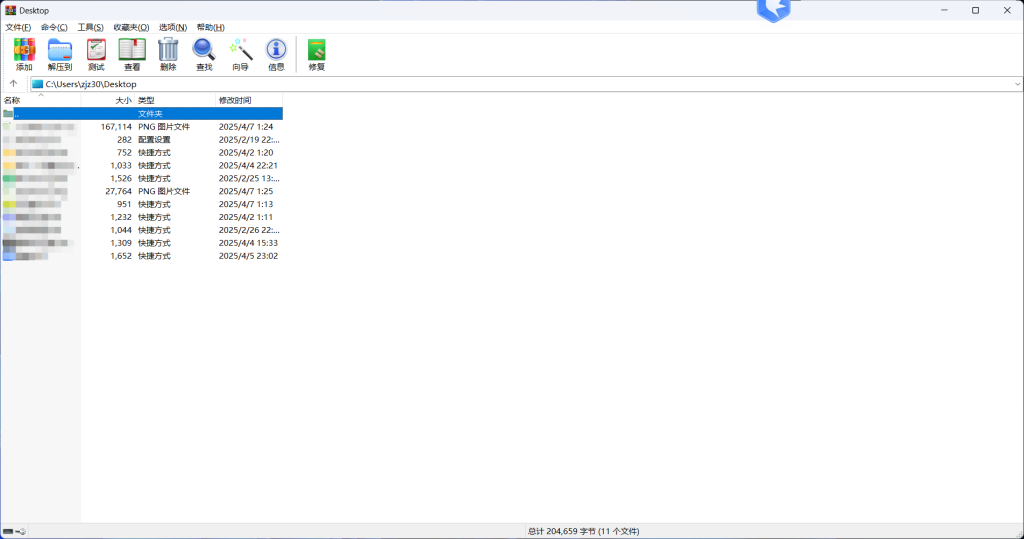Click the date 2025/4/7 1:24
The height and width of the screenshot is (539, 1024).
click(246, 127)
